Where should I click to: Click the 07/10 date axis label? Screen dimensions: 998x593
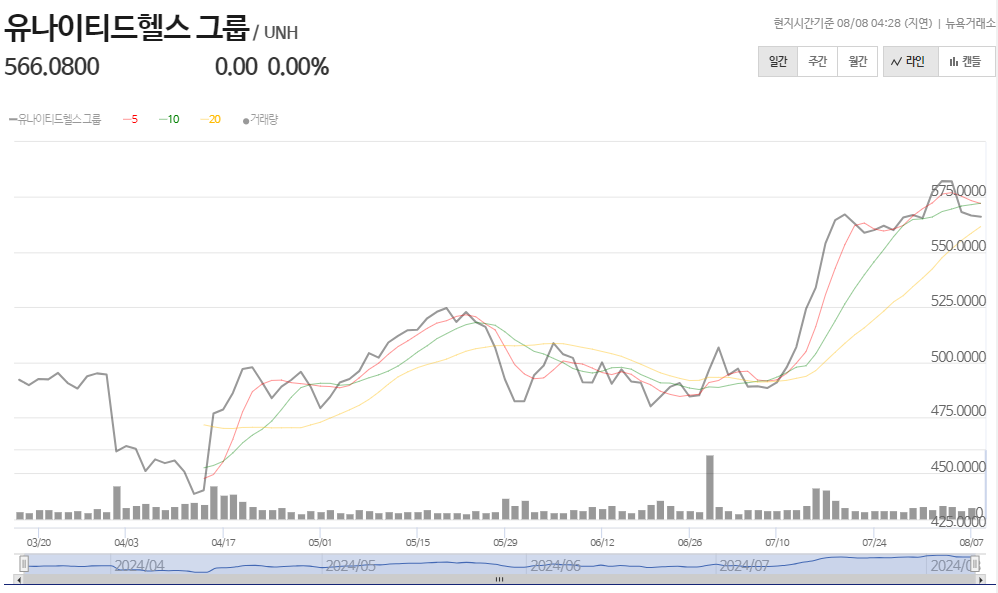pyautogui.click(x=777, y=543)
